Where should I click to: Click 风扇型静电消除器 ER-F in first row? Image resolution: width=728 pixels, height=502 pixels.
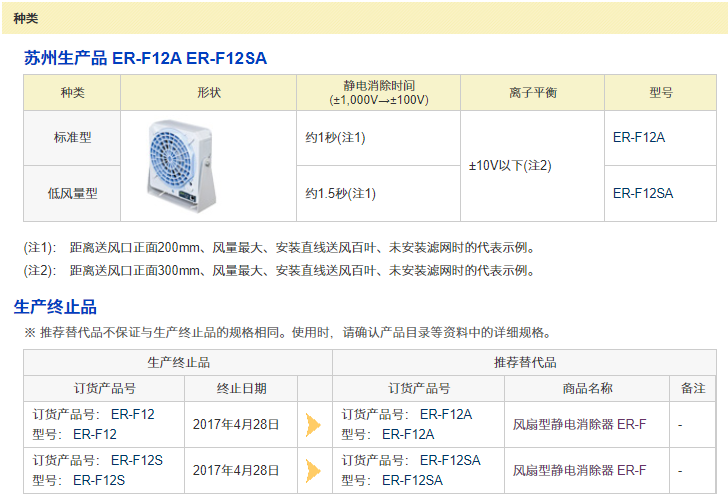click(579, 424)
